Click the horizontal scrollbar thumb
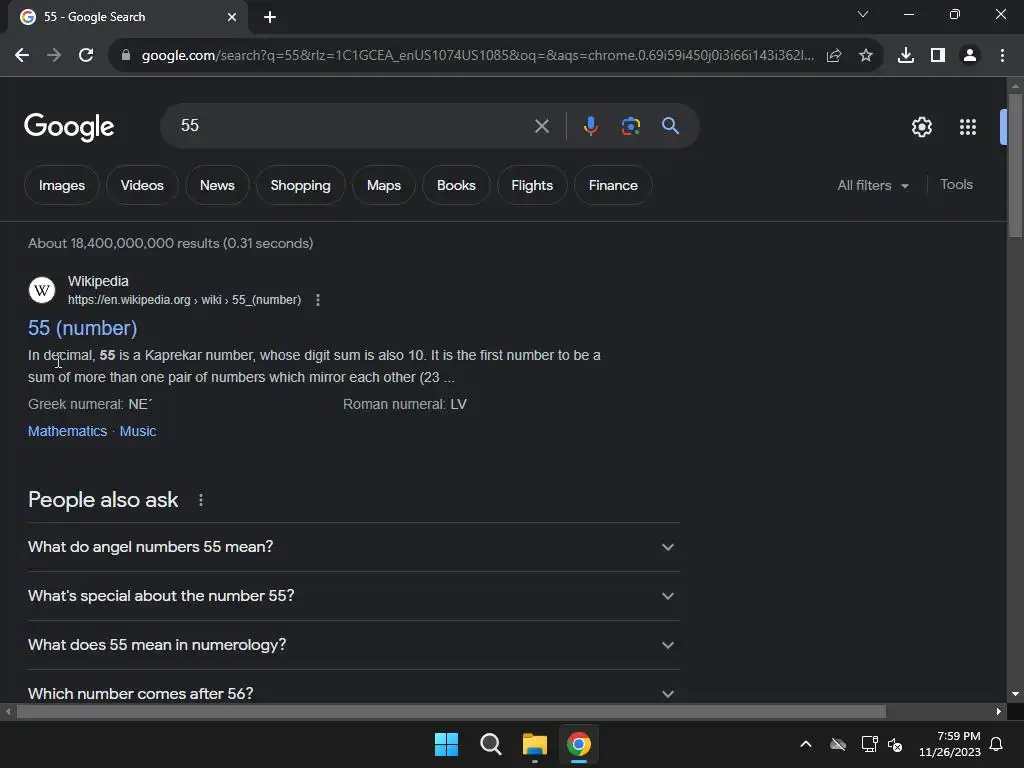The width and height of the screenshot is (1024, 768). point(451,711)
